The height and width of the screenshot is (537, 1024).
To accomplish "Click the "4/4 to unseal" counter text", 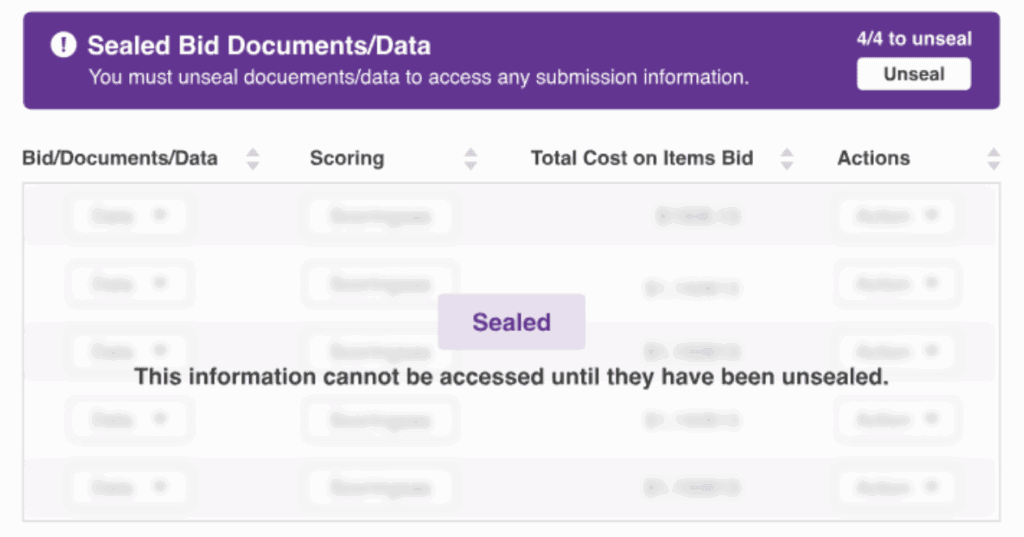I will 914,39.
